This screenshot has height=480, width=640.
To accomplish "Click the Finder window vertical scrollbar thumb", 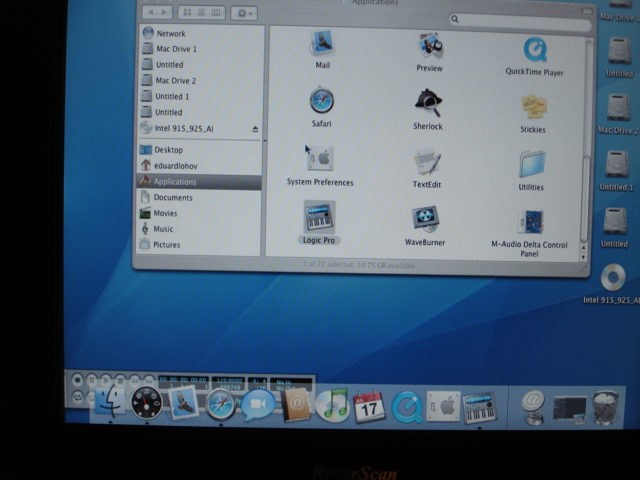I will (x=584, y=199).
